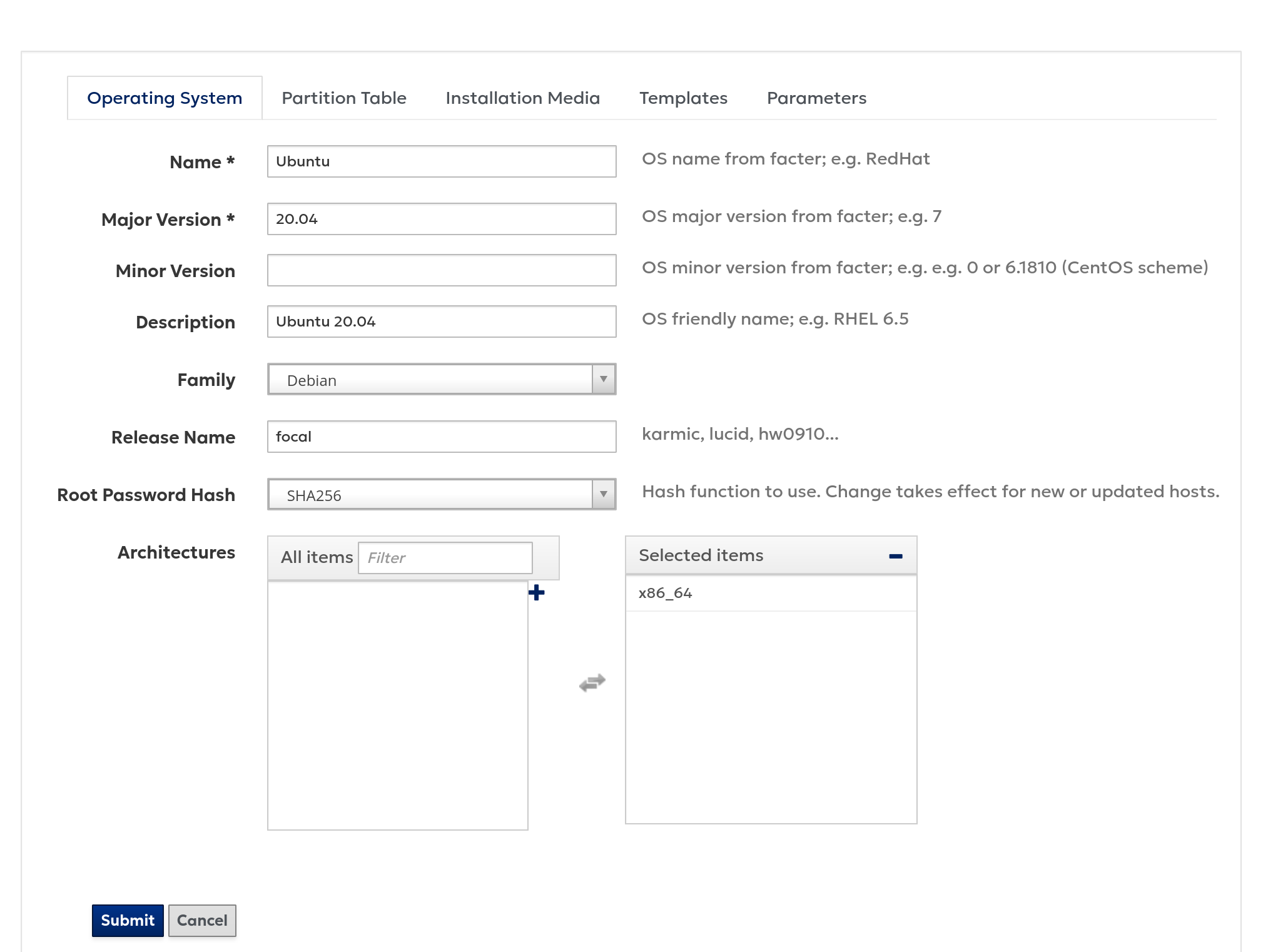The height and width of the screenshot is (952, 1263).
Task: Select the Debian family combo box
Action: tap(430, 380)
